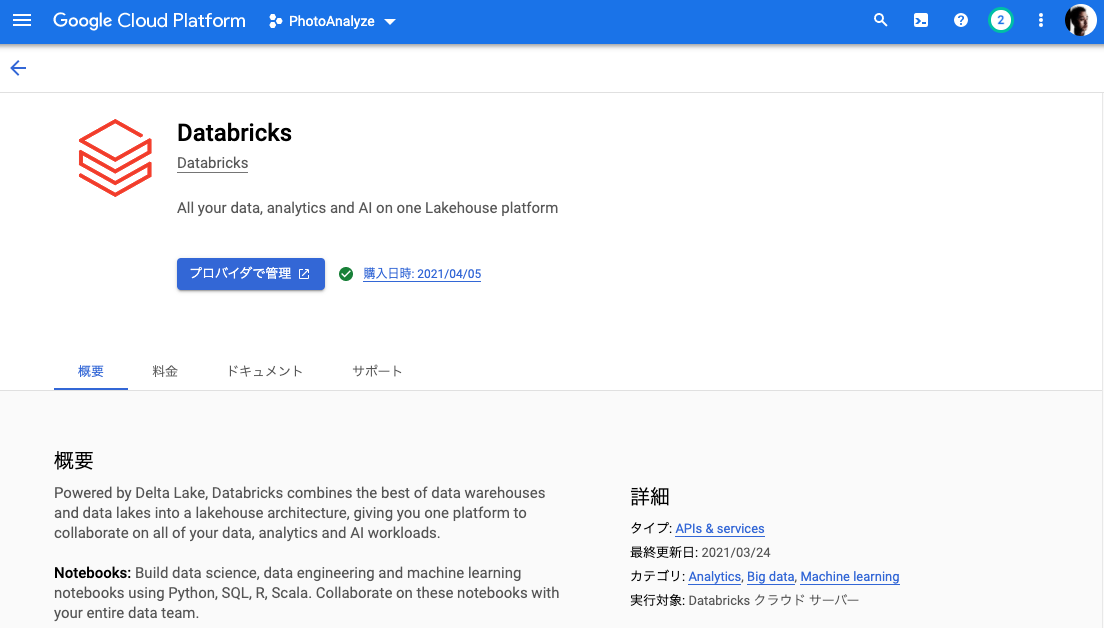1104x628 pixels.
Task: Activate Cloud Shell terminal icon
Action: click(x=920, y=20)
